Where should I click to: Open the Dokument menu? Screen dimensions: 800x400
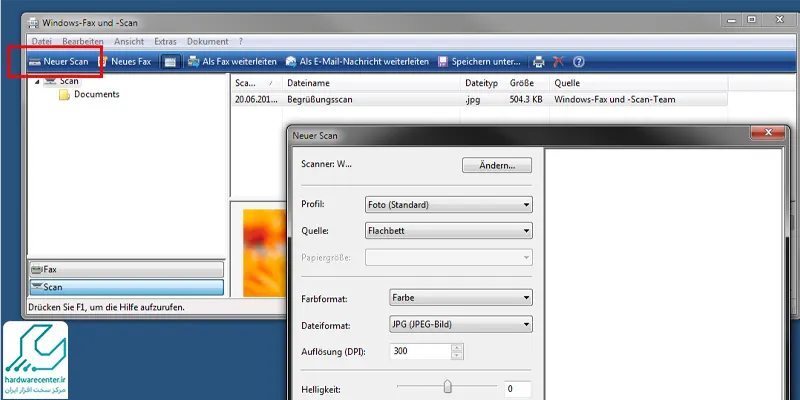coord(208,41)
